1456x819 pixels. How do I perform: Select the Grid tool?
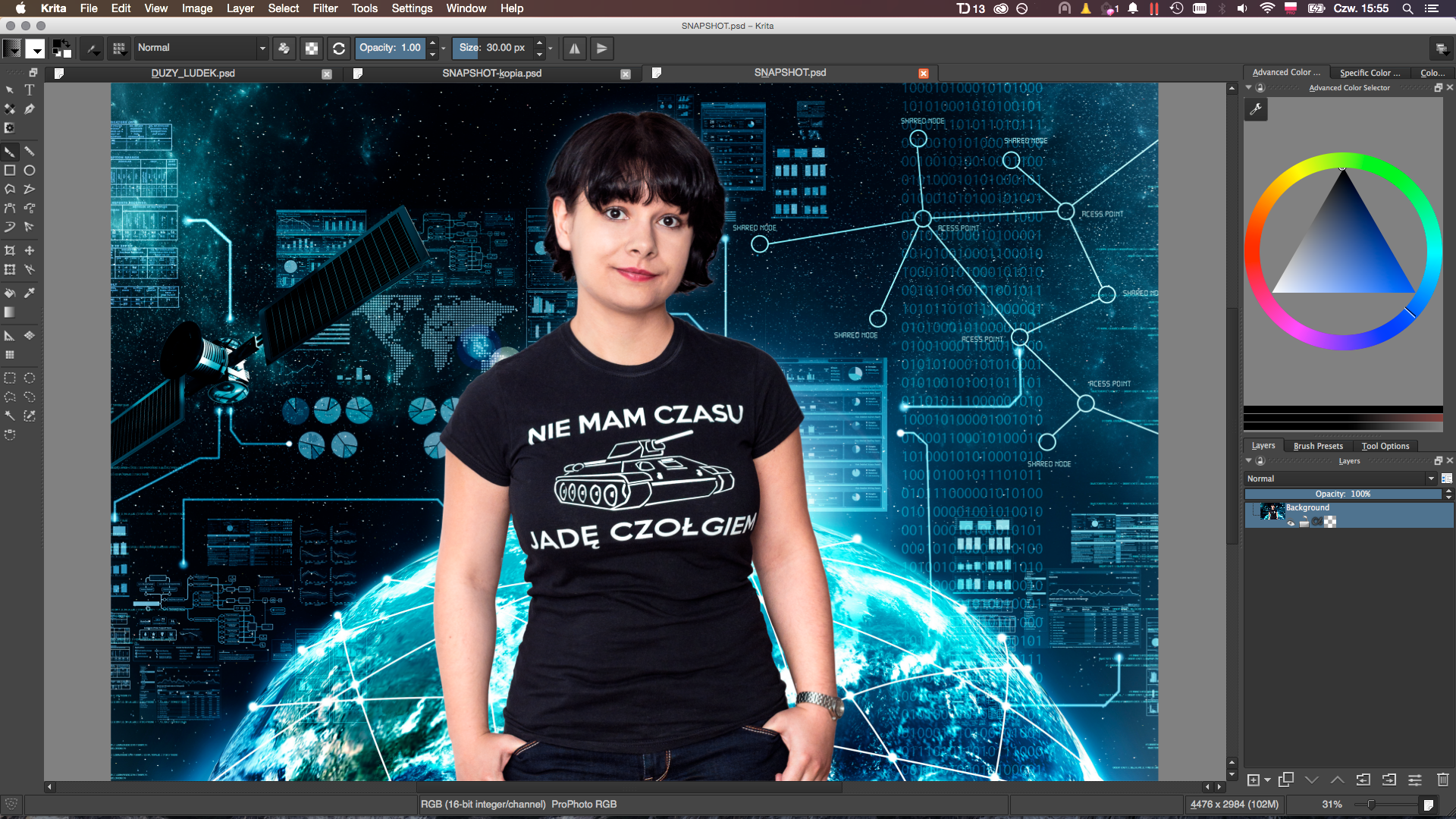coord(10,354)
